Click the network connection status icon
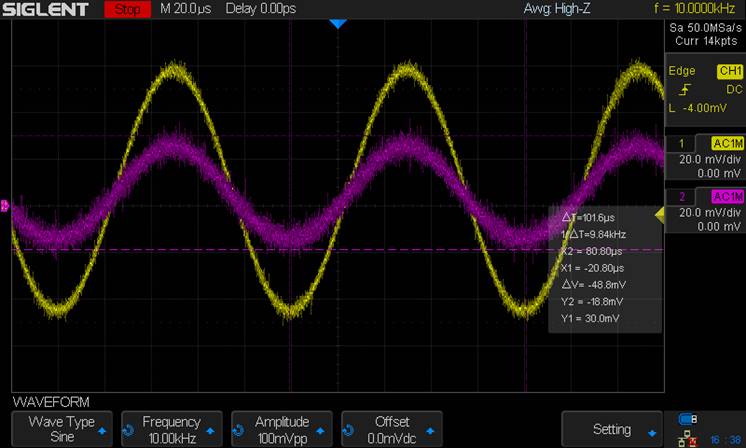746x448 pixels. tap(687, 438)
